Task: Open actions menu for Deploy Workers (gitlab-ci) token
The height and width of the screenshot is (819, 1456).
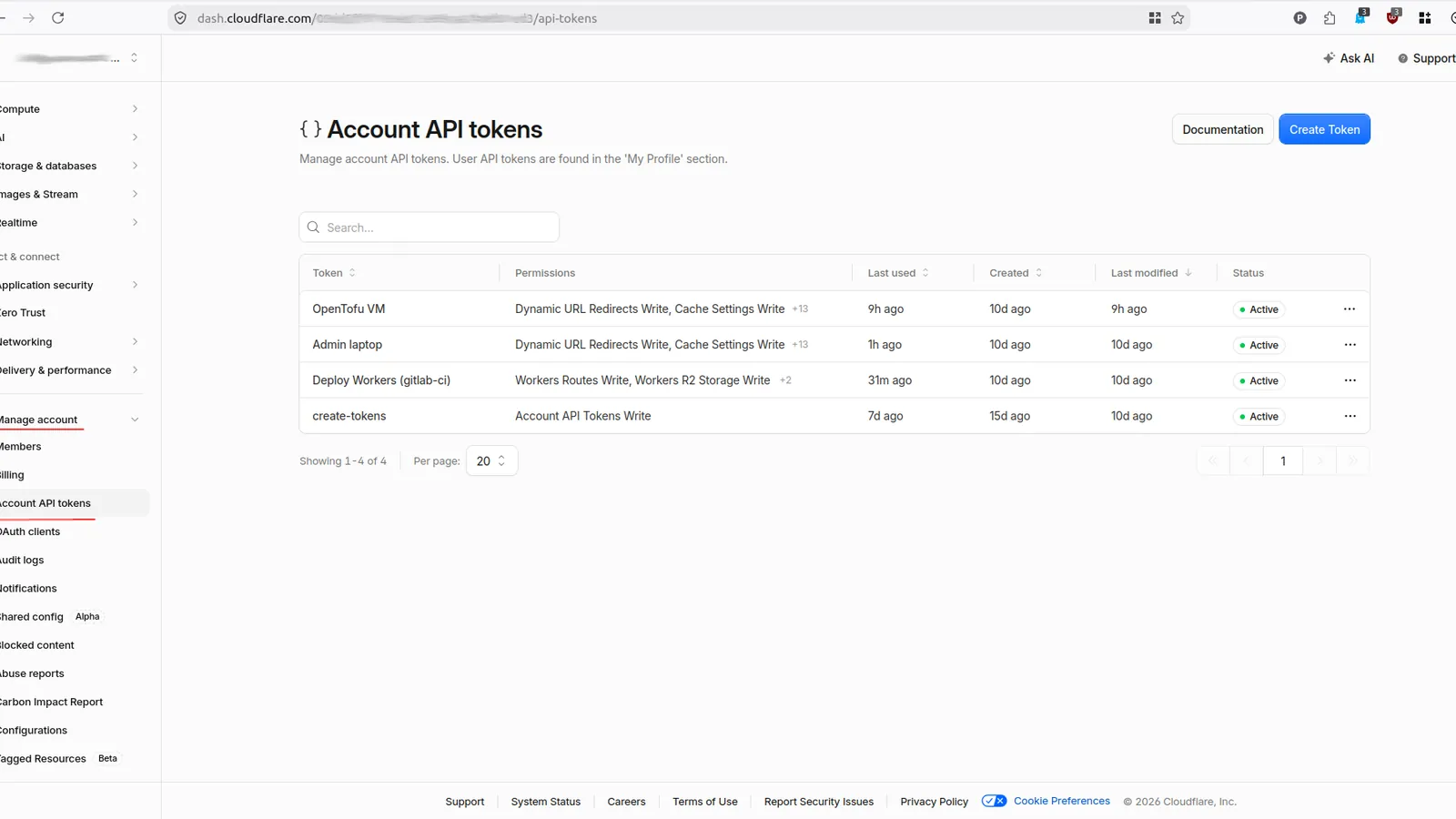Action: click(x=1350, y=380)
